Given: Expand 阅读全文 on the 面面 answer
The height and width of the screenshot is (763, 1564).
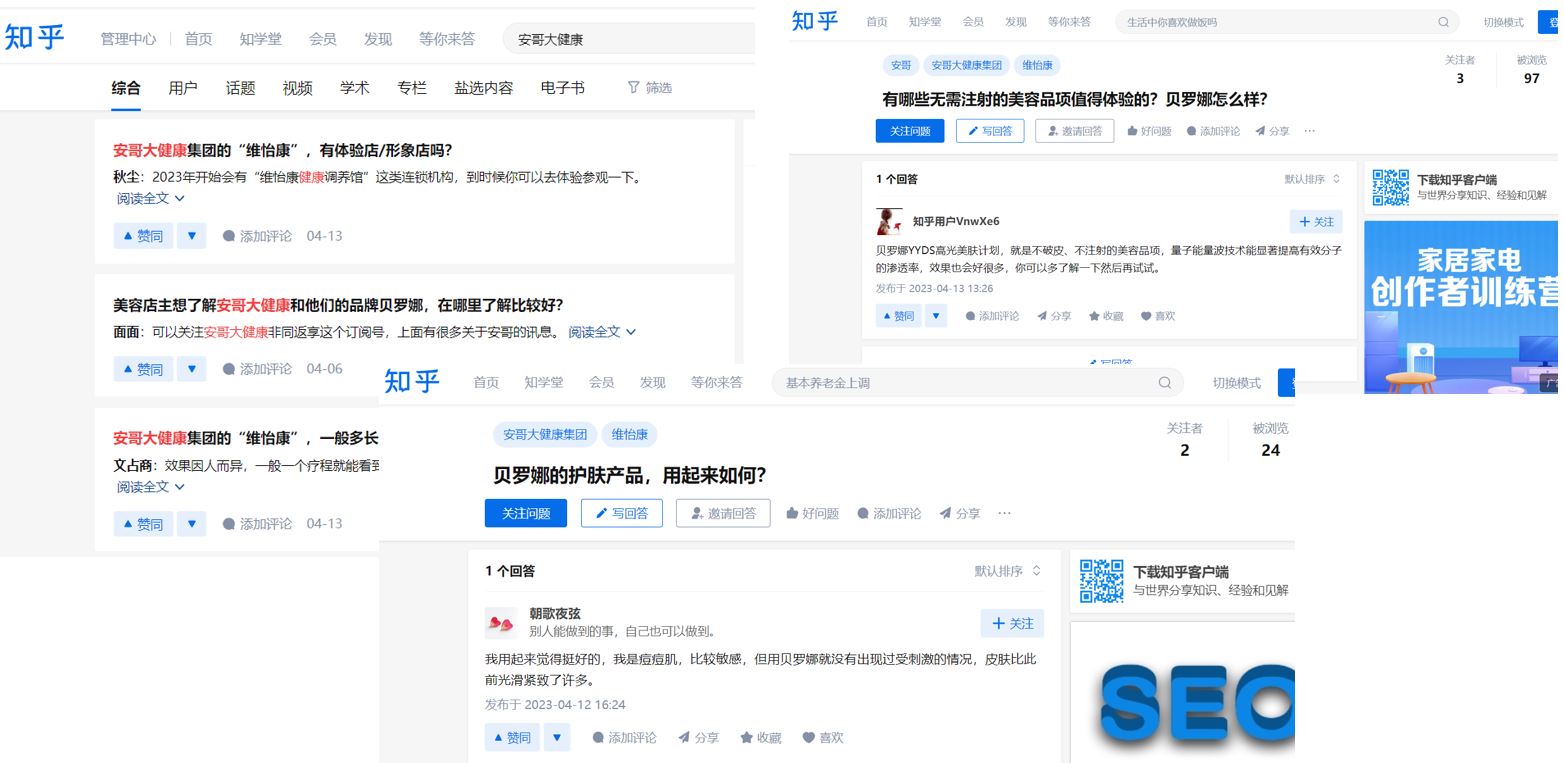Looking at the screenshot, I should 602,332.
